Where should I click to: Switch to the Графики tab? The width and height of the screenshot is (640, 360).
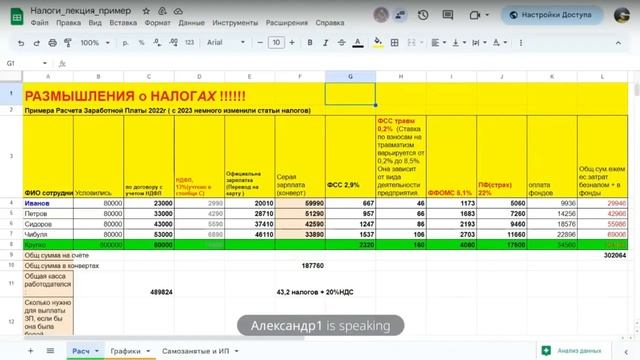click(125, 351)
